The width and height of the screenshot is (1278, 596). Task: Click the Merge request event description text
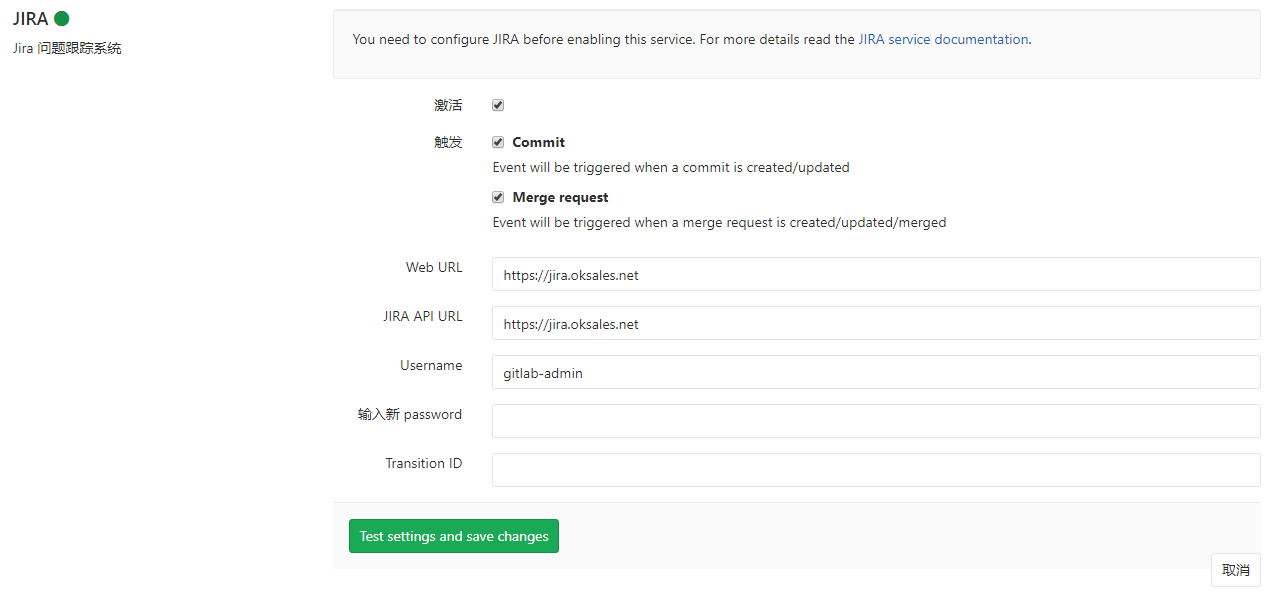(x=718, y=222)
